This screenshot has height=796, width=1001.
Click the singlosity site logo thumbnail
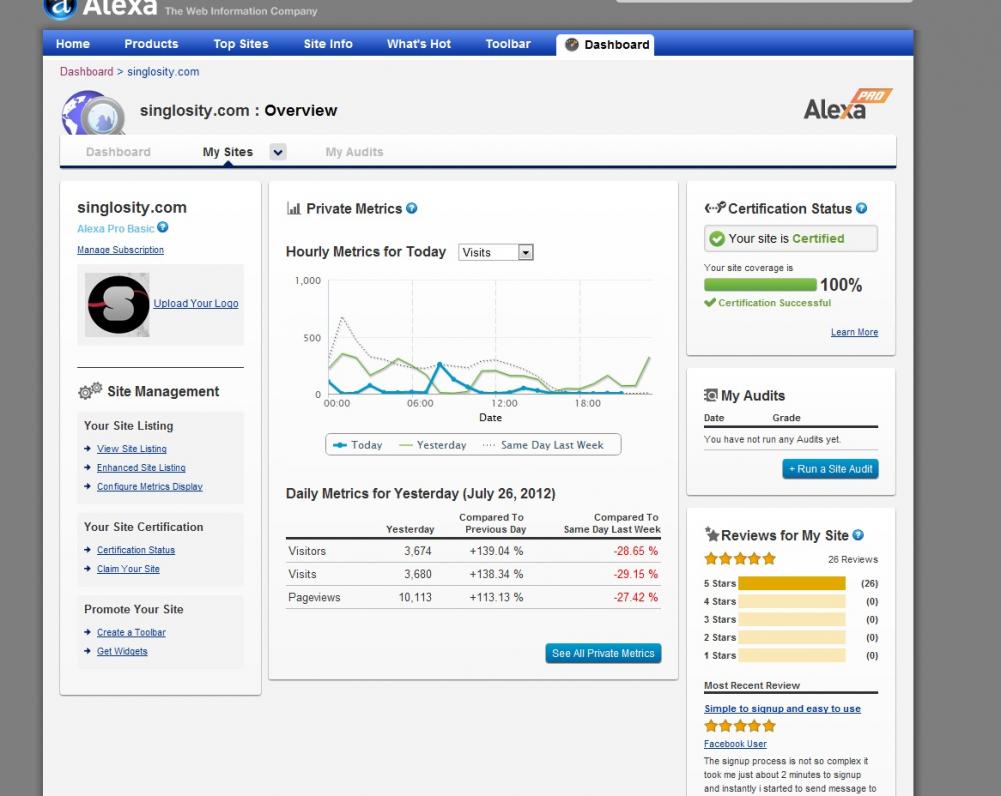click(117, 305)
